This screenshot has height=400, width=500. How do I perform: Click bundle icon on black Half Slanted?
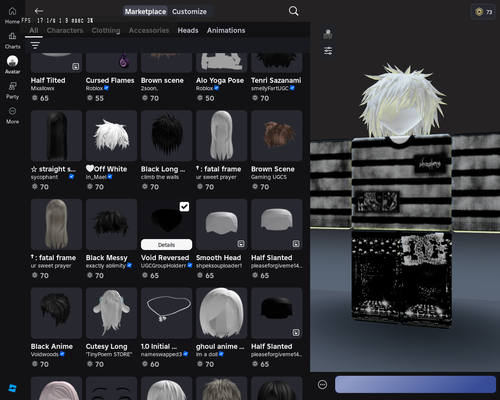pyautogui.click(x=296, y=332)
